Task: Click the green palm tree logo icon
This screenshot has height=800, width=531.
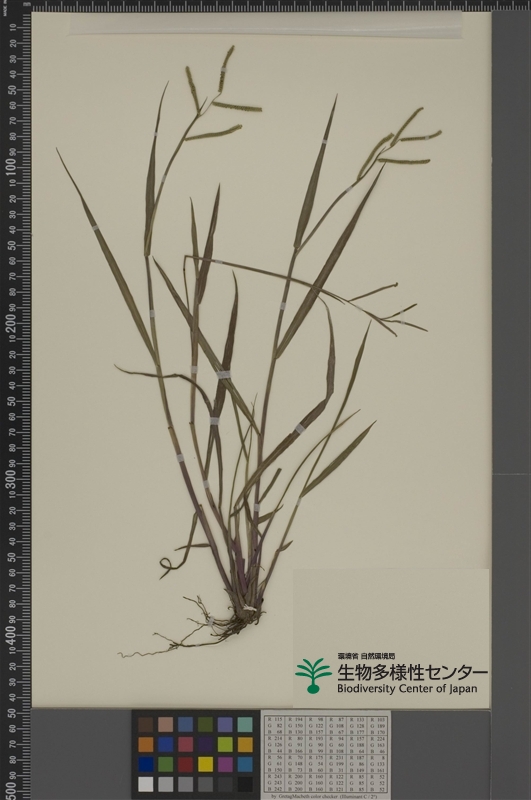Action: (313, 675)
